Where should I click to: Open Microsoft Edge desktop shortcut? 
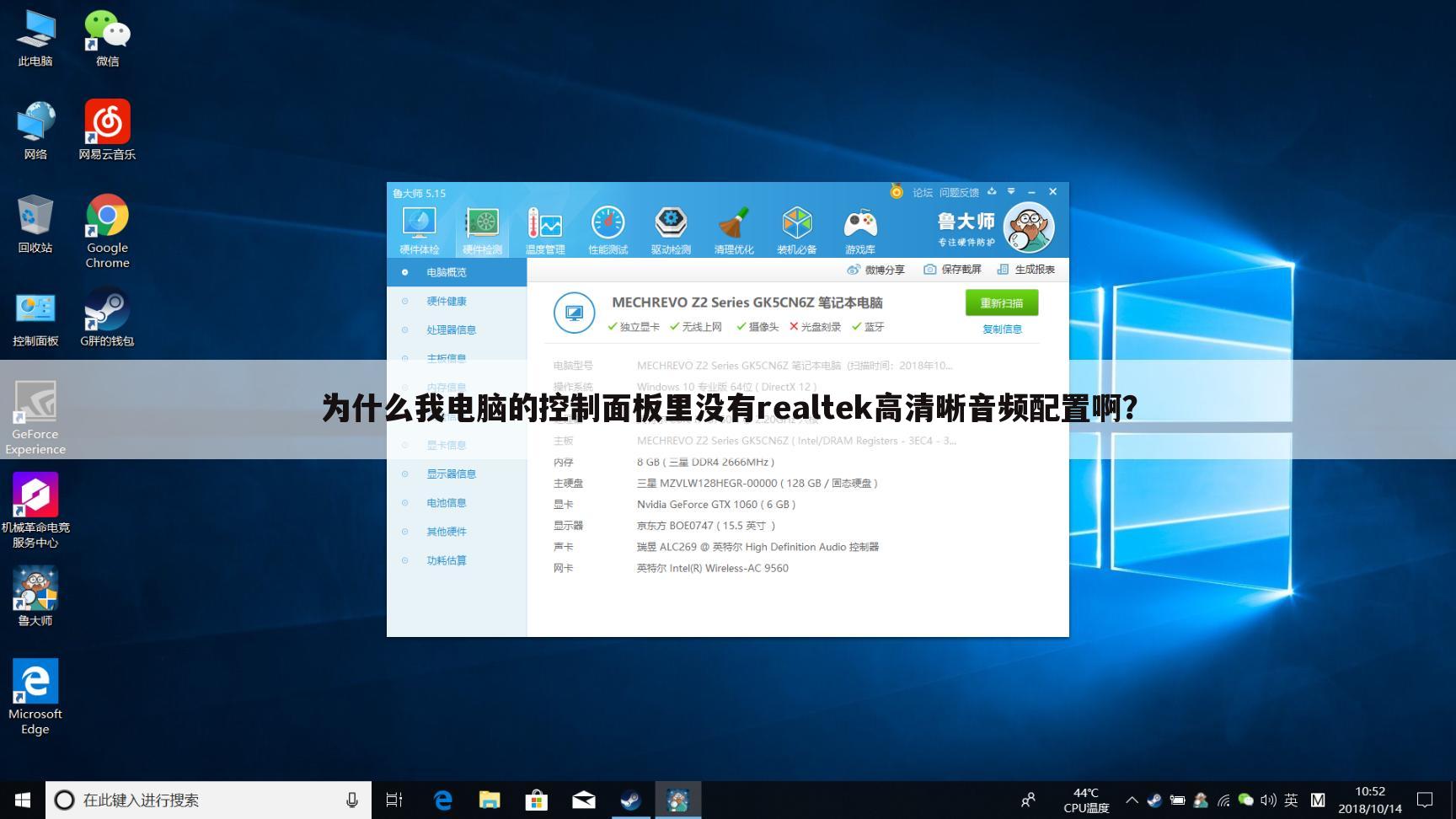coord(35,697)
